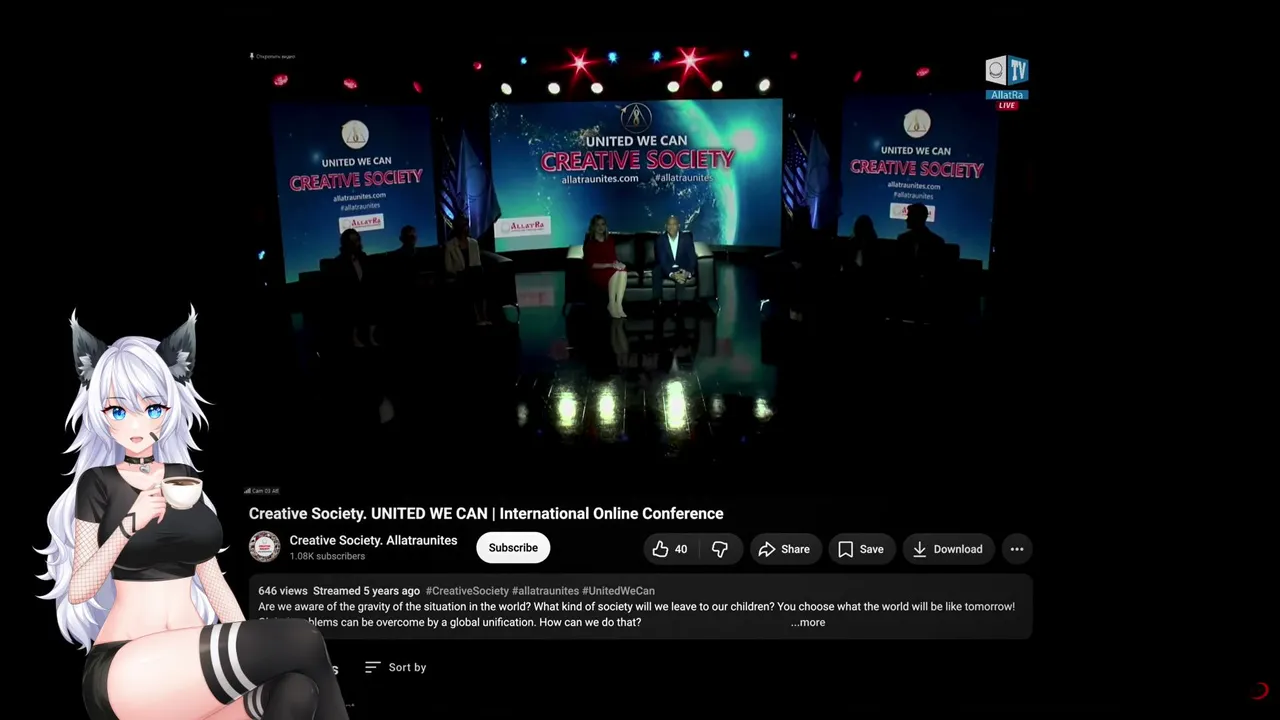Follow the #allatraunites hashtag
Screen dimensions: 1280x720
point(545,591)
